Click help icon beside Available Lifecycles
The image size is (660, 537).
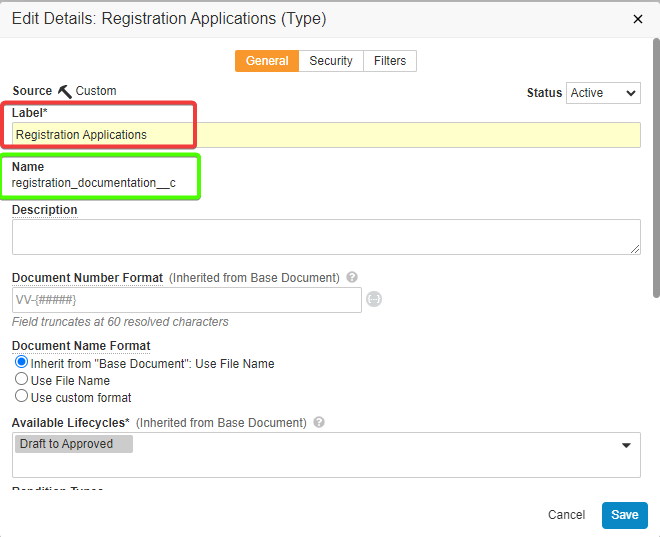pyautogui.click(x=319, y=423)
